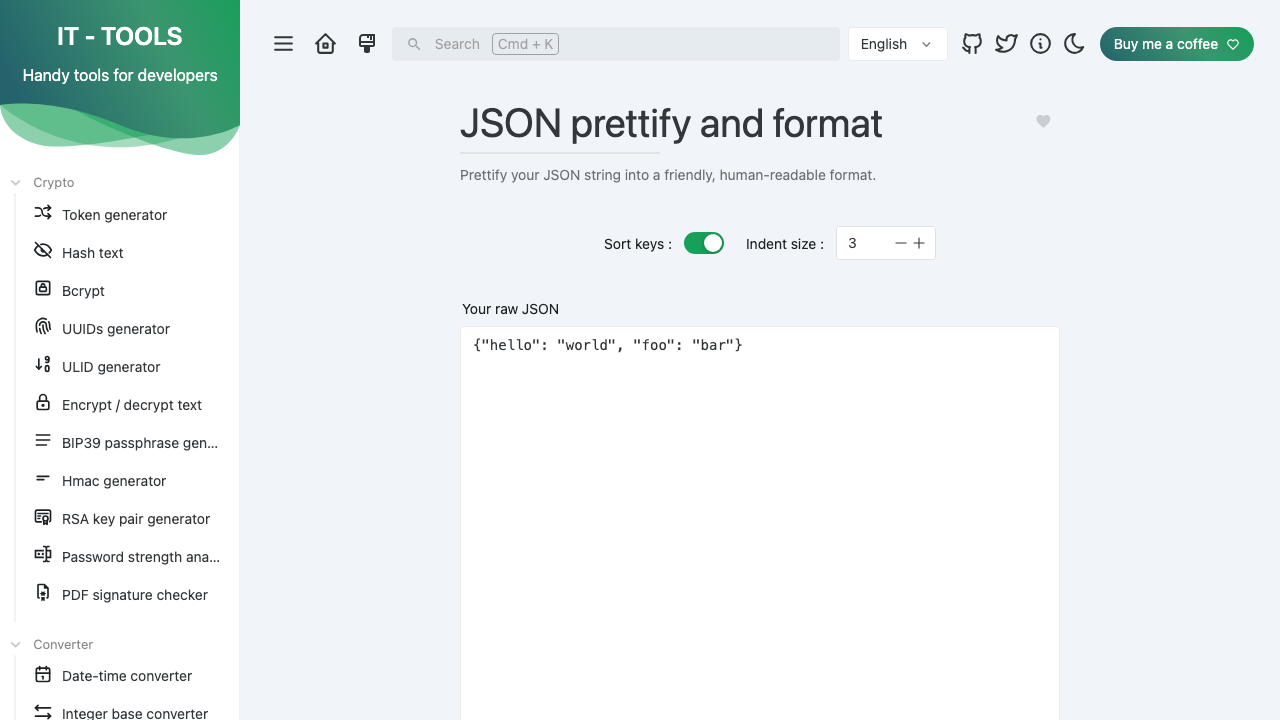Click the RSA key pair certificate icon
This screenshot has height=720, width=1280.
[43, 517]
